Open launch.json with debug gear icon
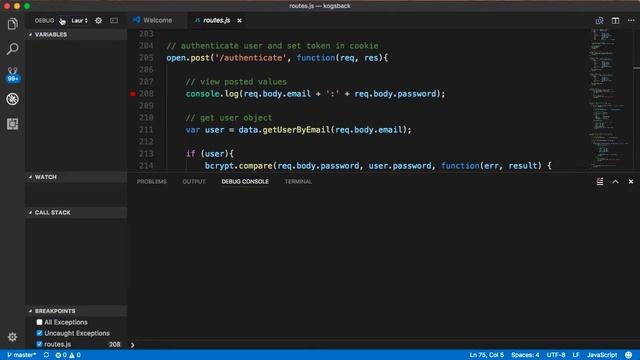The width and height of the screenshot is (640, 360). tap(98, 20)
